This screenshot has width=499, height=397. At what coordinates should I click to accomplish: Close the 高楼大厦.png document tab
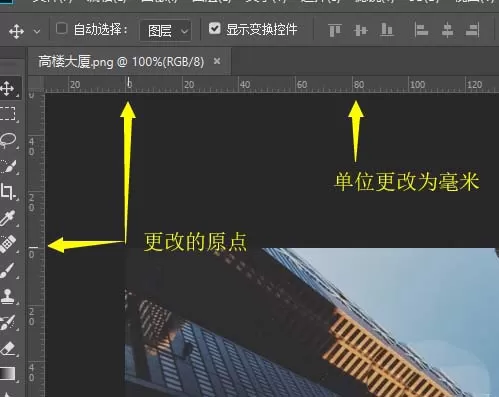(217, 61)
